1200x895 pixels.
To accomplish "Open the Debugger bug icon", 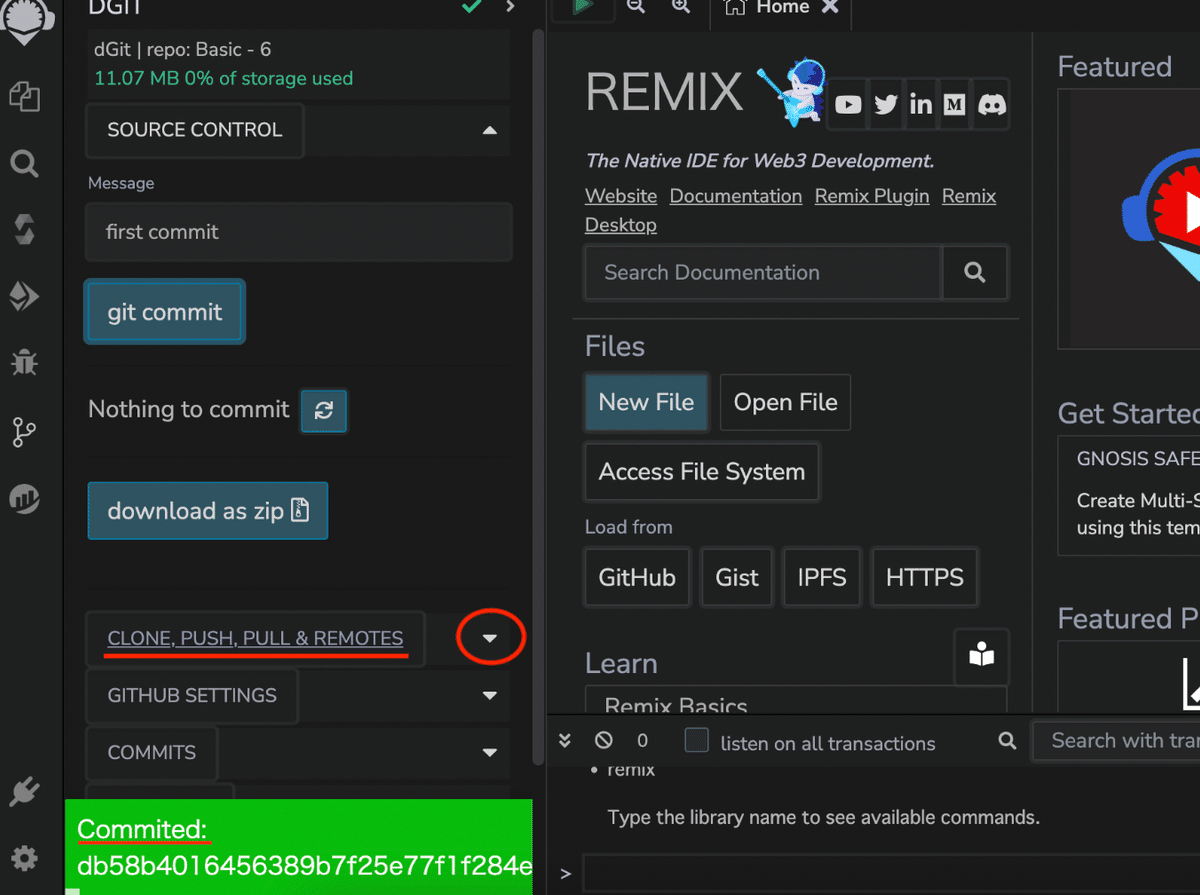I will coord(24,362).
